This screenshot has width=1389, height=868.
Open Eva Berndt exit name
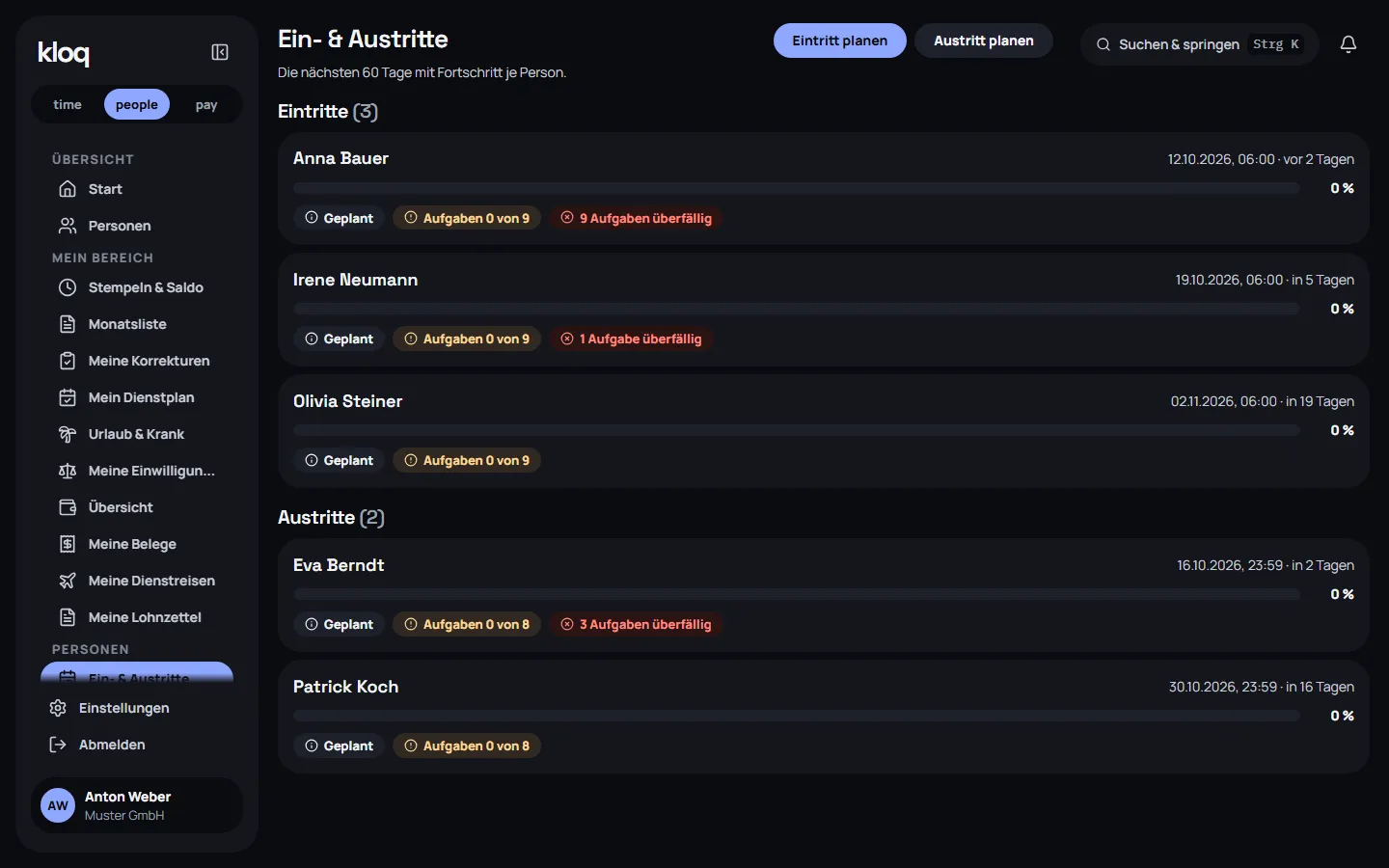coord(339,565)
